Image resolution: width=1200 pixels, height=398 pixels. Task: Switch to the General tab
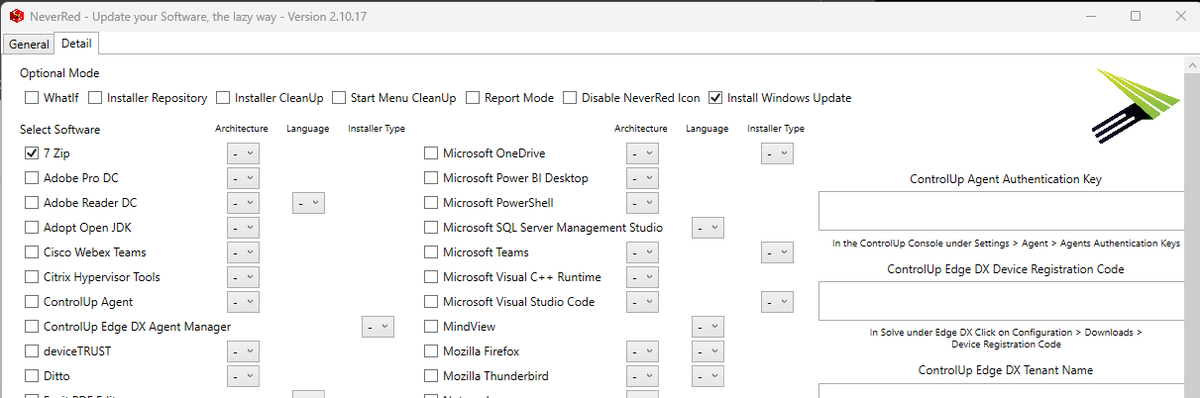pos(29,44)
